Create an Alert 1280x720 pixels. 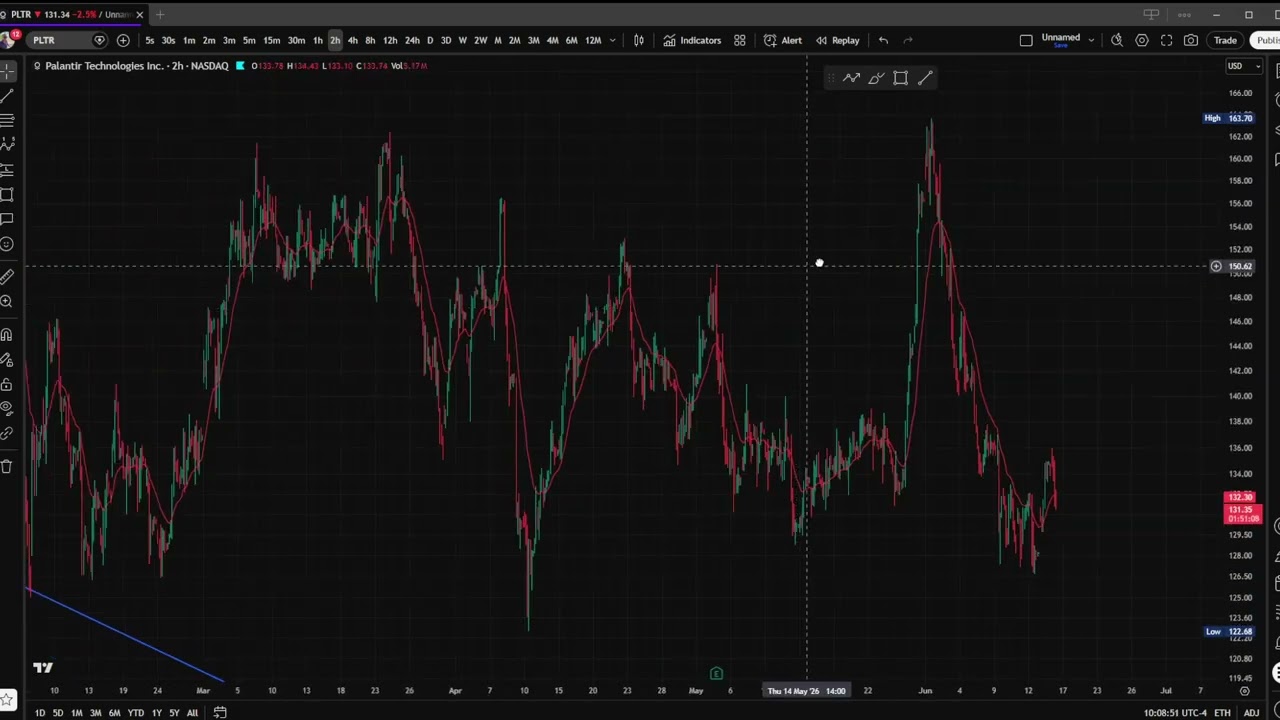pos(783,40)
